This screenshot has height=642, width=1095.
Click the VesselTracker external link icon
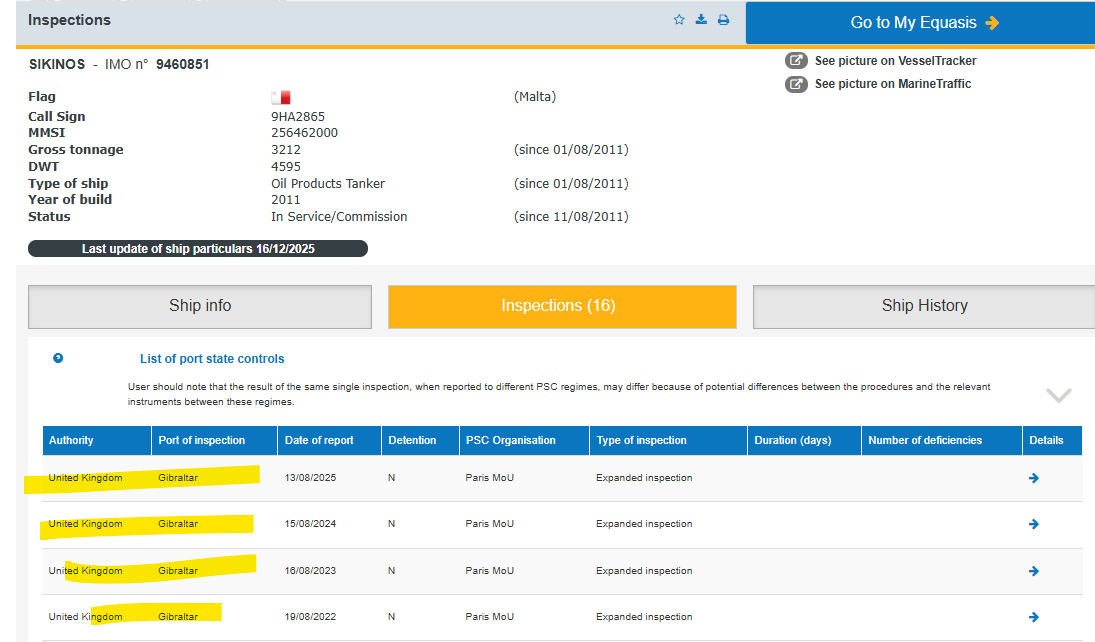click(796, 61)
